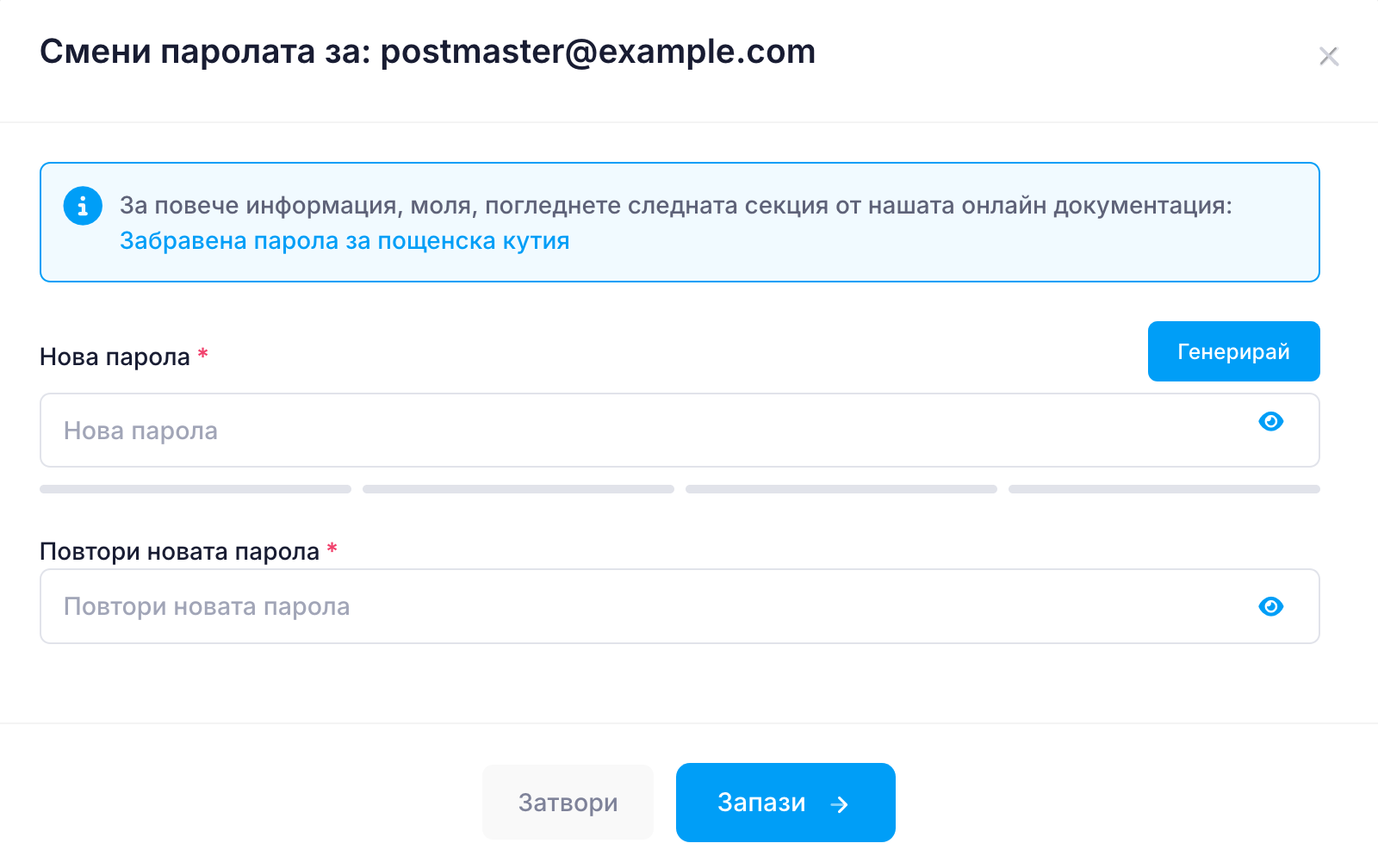This screenshot has height=868, width=1378.
Task: Click the blue info icon in the notice
Action: point(83,206)
